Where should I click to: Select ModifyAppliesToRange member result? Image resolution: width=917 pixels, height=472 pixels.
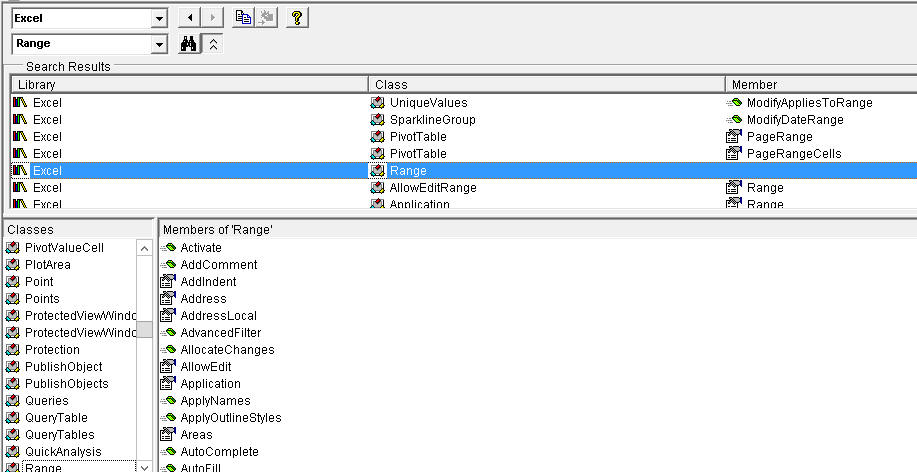(x=809, y=103)
